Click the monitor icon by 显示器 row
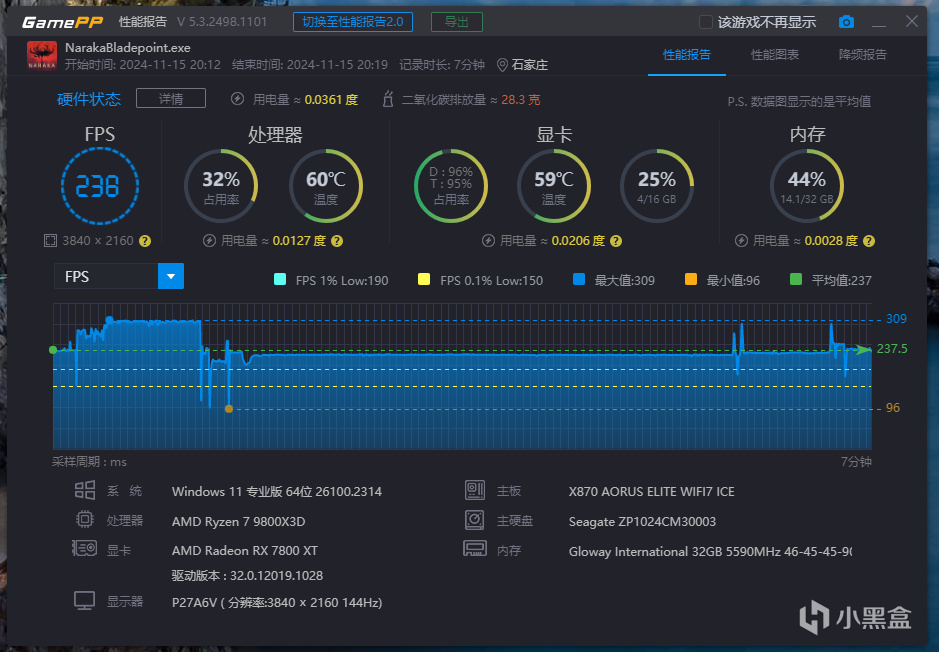The height and width of the screenshot is (652, 939). [84, 601]
